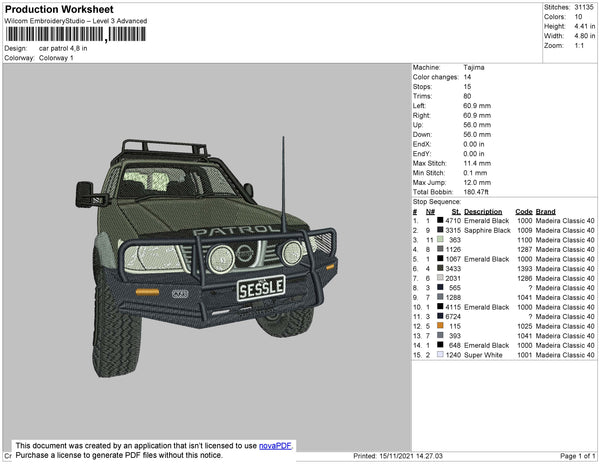Click the "Colorway 1" value
Image resolution: width=600 pixels, height=464 pixels.
pyautogui.click(x=56, y=58)
